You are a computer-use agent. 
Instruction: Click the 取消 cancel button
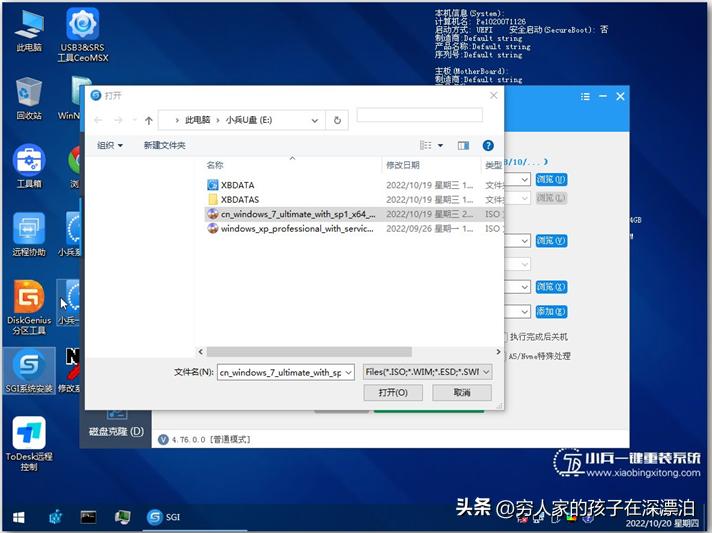462,393
